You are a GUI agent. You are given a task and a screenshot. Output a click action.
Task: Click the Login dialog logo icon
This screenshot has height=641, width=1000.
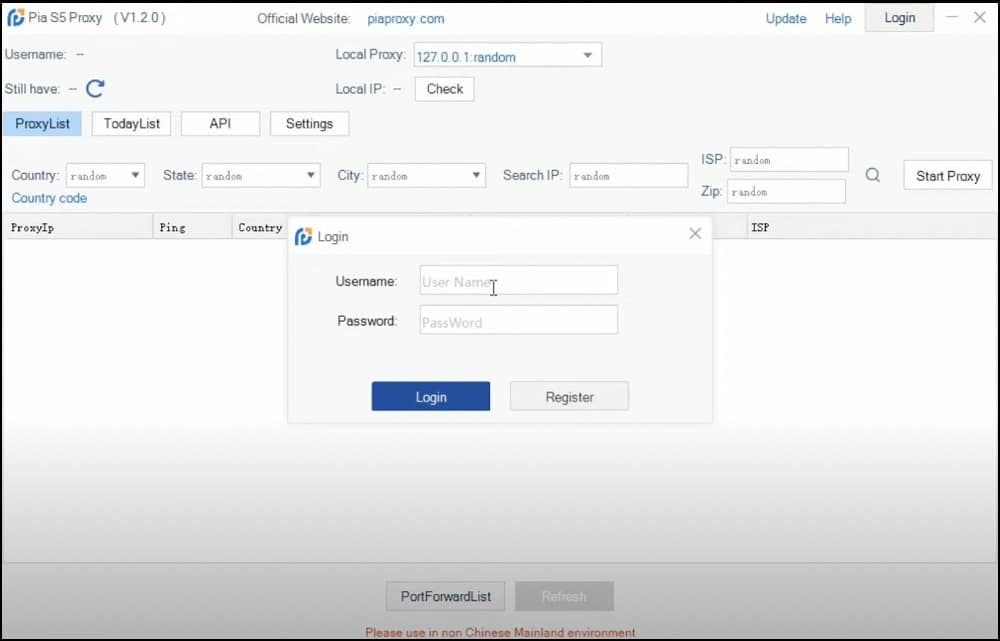point(303,237)
